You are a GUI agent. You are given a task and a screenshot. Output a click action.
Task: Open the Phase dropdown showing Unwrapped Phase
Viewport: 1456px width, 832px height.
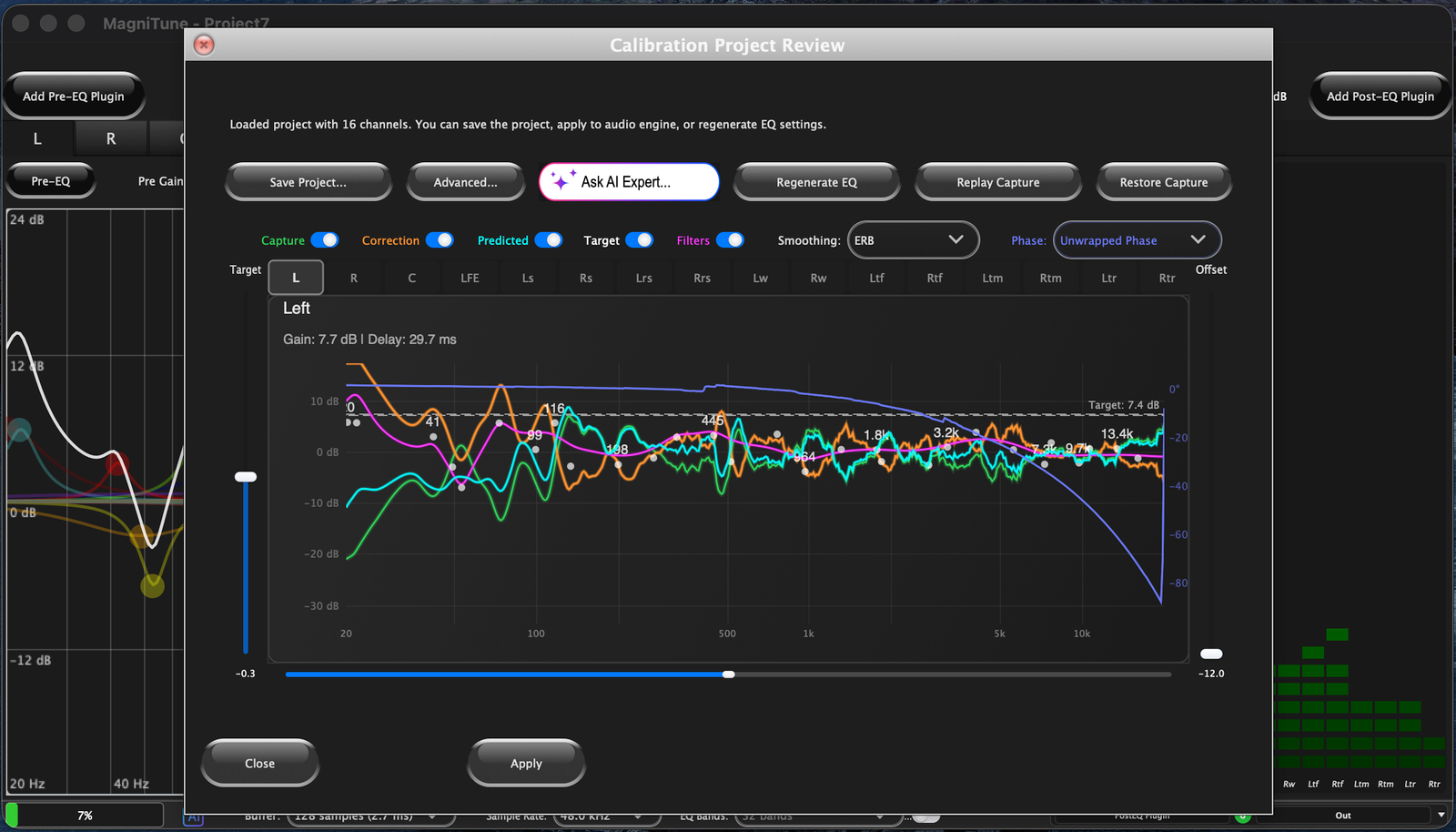[1137, 239]
